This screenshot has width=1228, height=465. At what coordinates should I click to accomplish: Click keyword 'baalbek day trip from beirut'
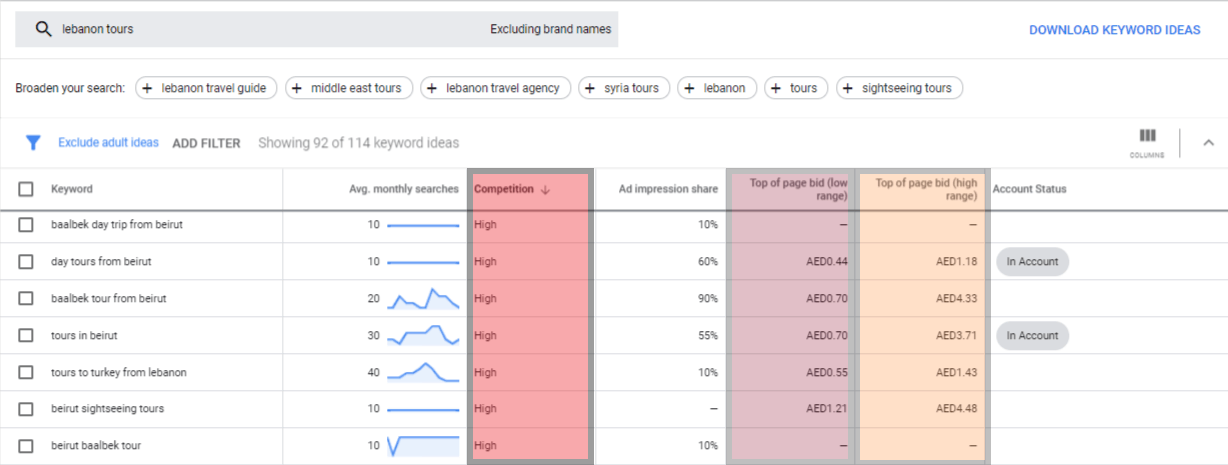(x=117, y=225)
